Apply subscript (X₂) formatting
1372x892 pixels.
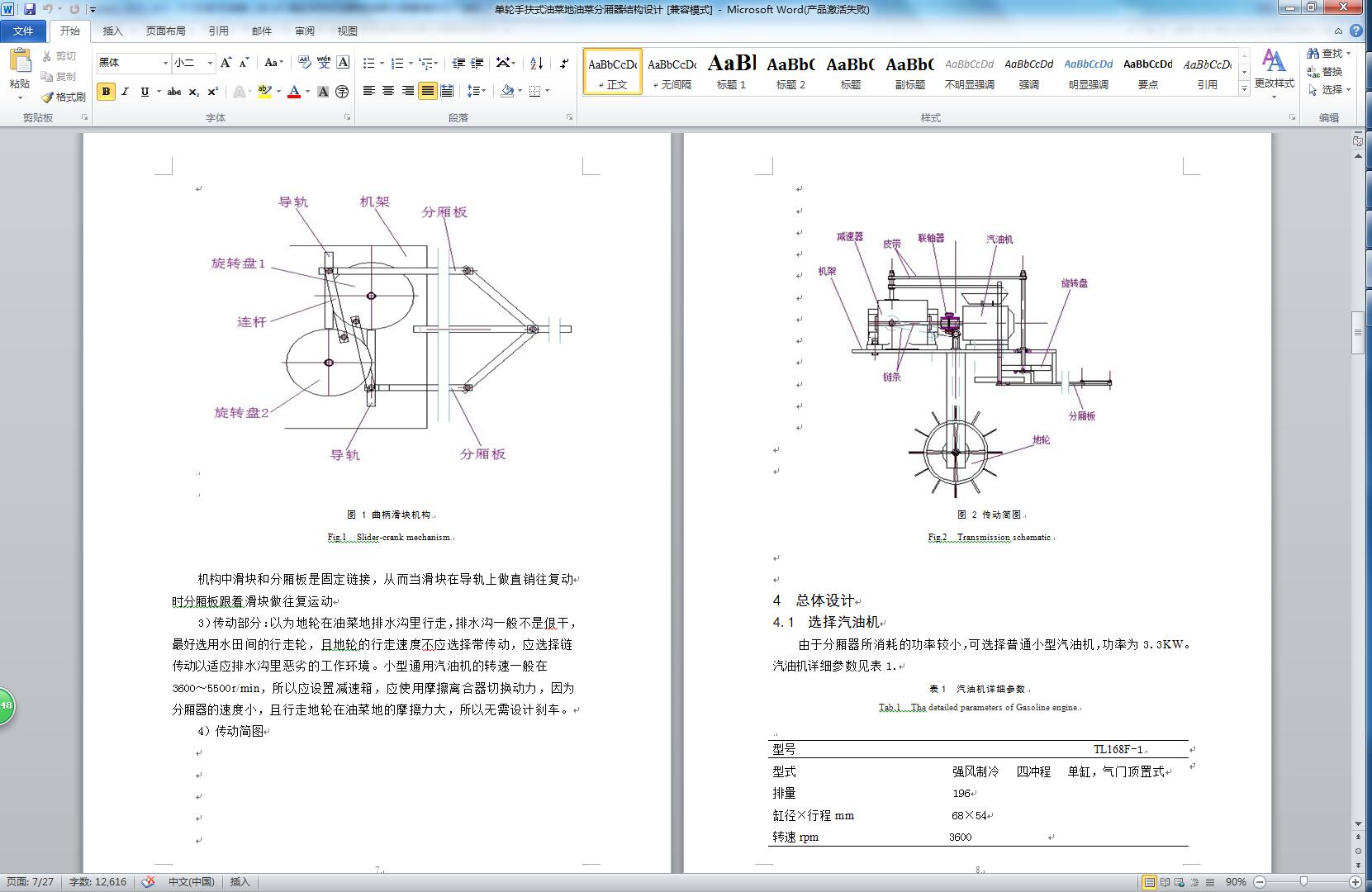[193, 92]
